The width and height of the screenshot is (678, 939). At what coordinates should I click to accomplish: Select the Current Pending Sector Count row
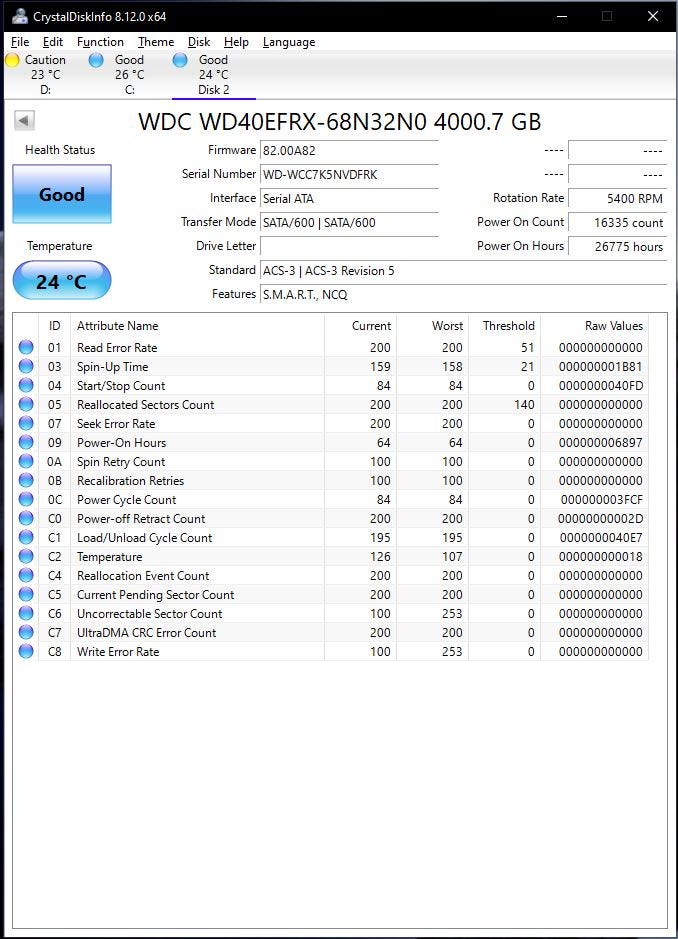[331, 595]
